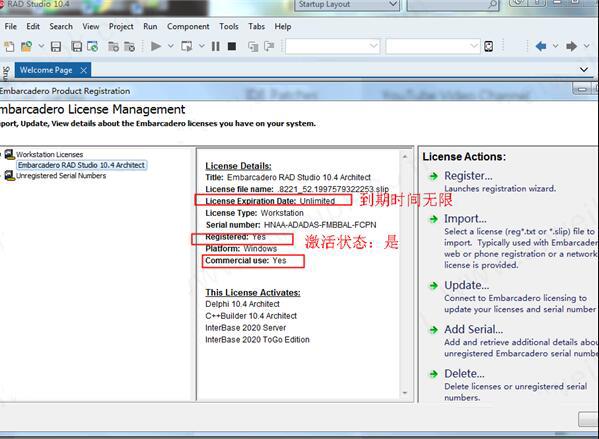The image size is (599, 439).
Task: Open the second empty toolbar combo box
Action: pos(433,46)
